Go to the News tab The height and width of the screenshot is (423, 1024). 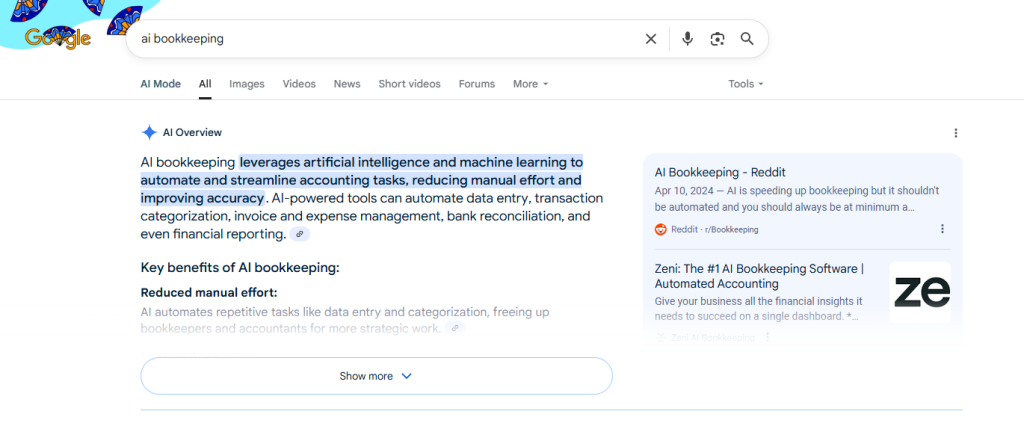pyautogui.click(x=347, y=84)
